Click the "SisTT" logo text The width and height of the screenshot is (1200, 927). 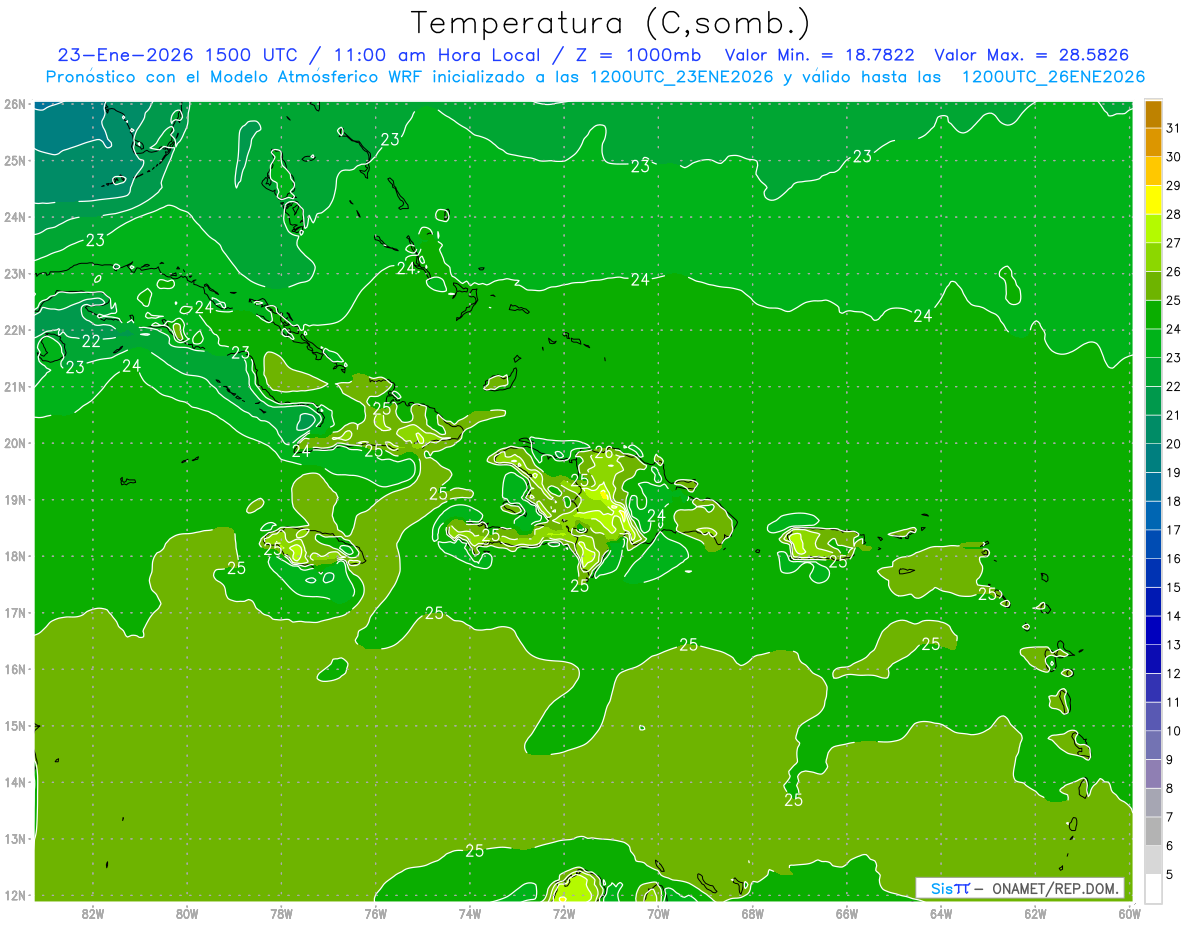(950, 888)
